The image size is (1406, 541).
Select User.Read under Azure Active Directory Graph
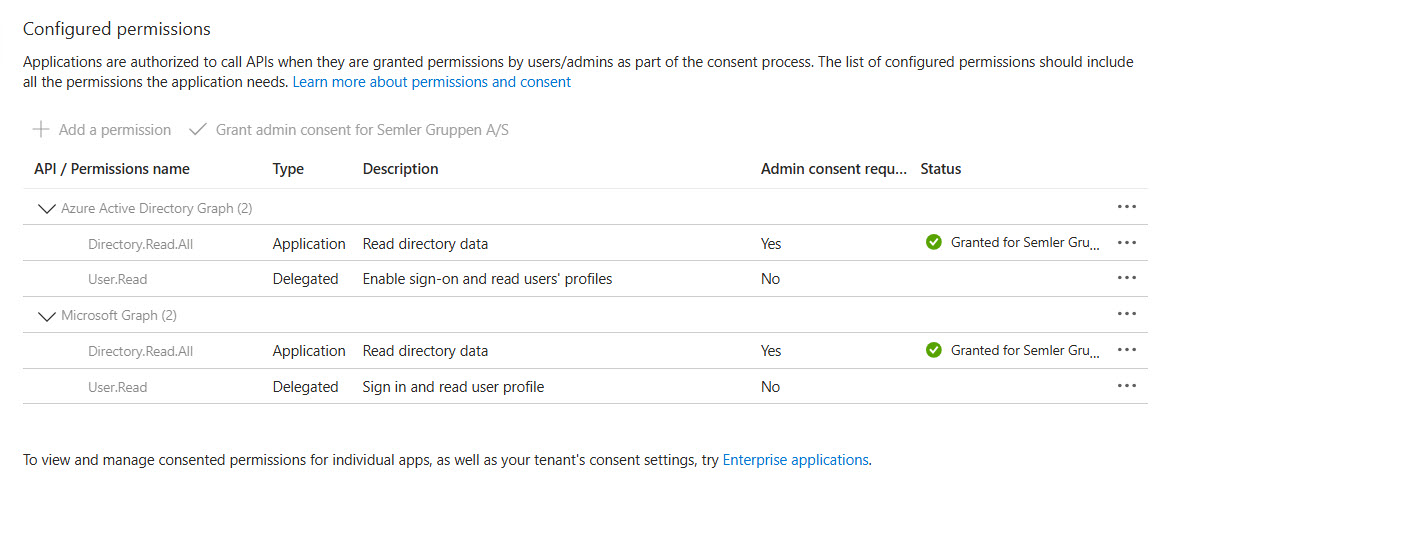tap(117, 280)
